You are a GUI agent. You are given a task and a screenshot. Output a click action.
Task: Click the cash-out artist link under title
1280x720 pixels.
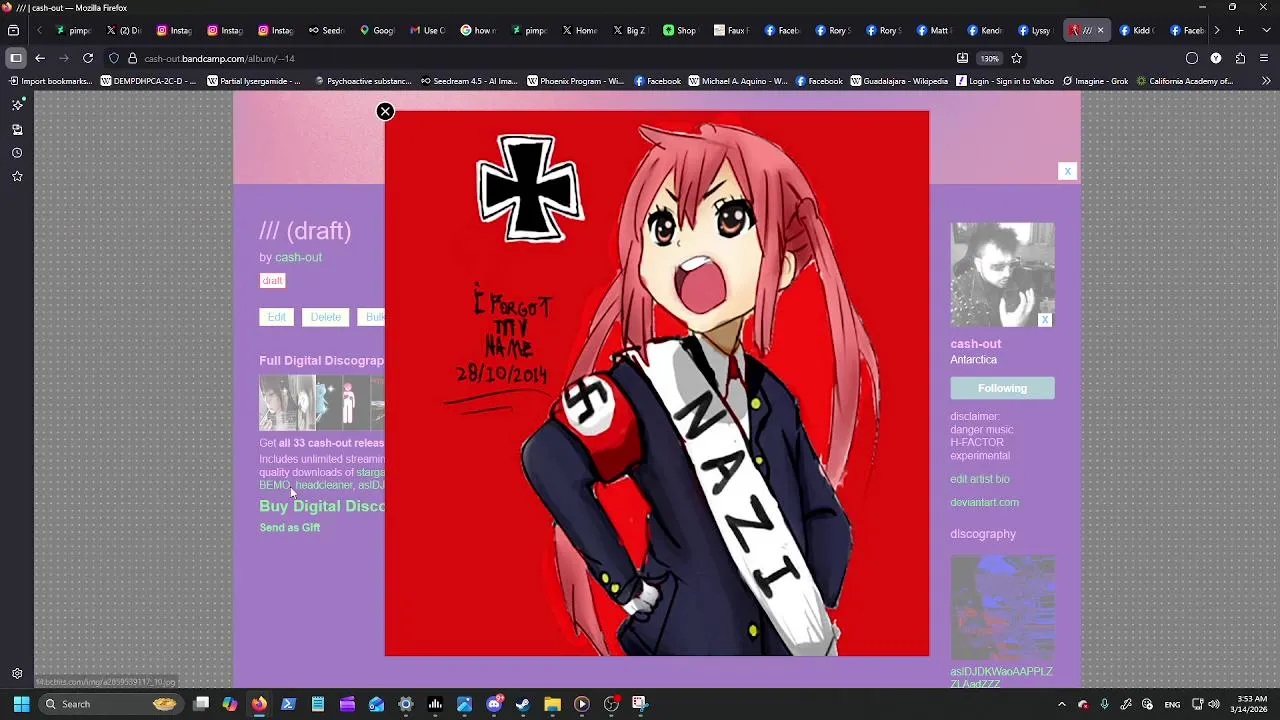tap(298, 257)
